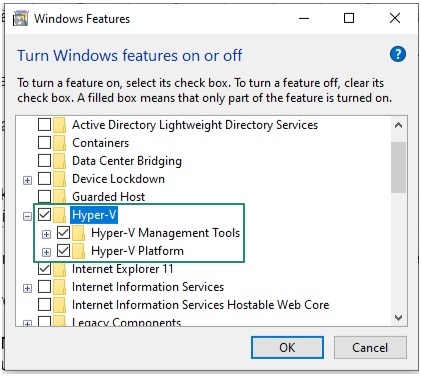Check Internet Information Services Hostable Web Core checkbox
The height and width of the screenshot is (376, 421).
tap(44, 305)
